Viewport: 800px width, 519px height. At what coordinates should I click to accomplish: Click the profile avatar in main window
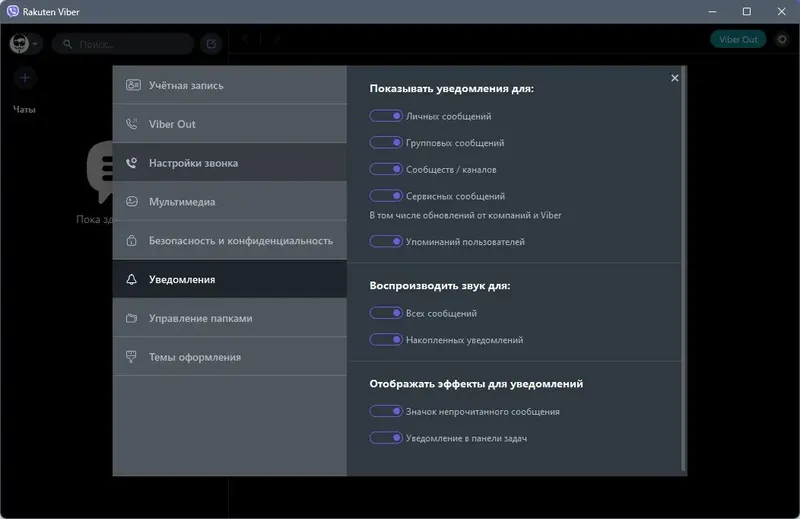pyautogui.click(x=20, y=43)
